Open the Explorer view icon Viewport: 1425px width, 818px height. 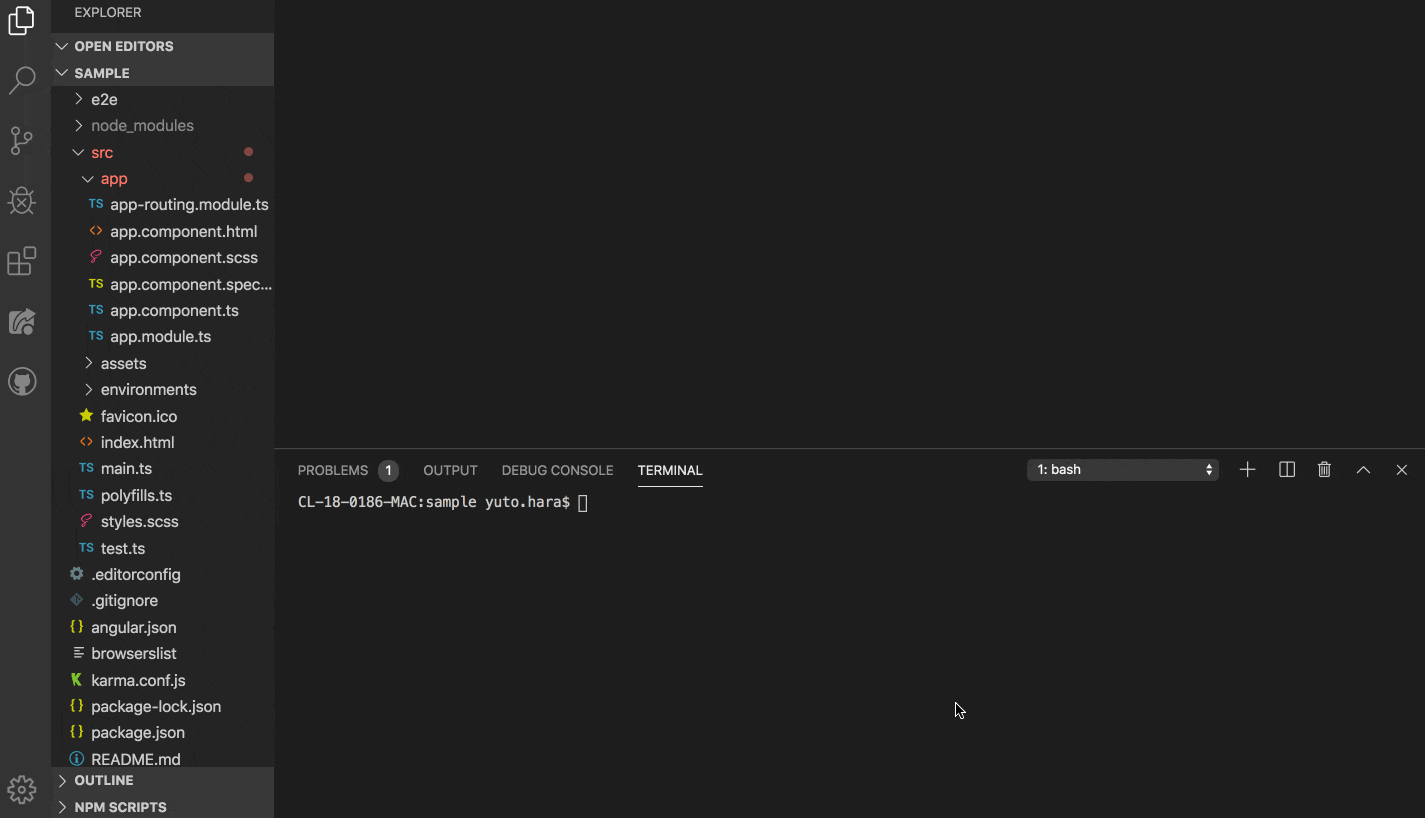22,20
